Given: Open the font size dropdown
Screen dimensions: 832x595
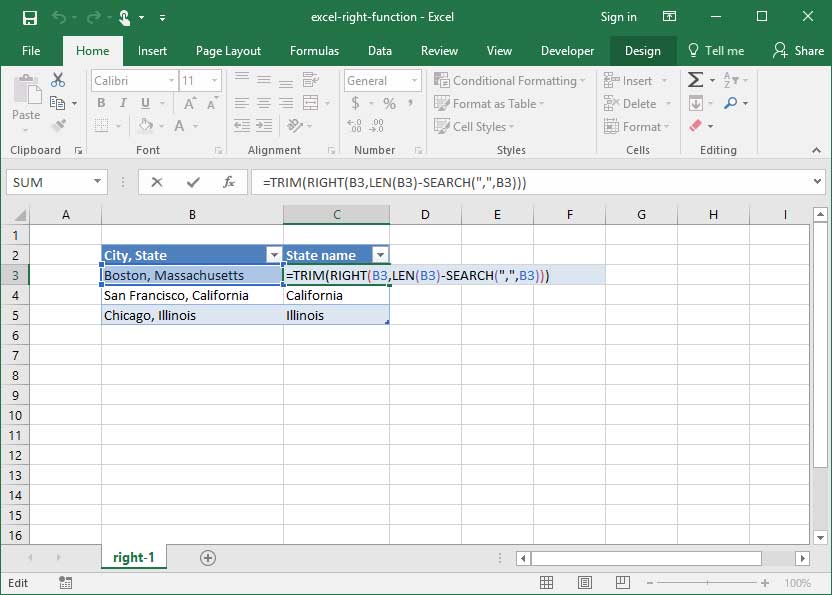Looking at the screenshot, I should (216, 80).
